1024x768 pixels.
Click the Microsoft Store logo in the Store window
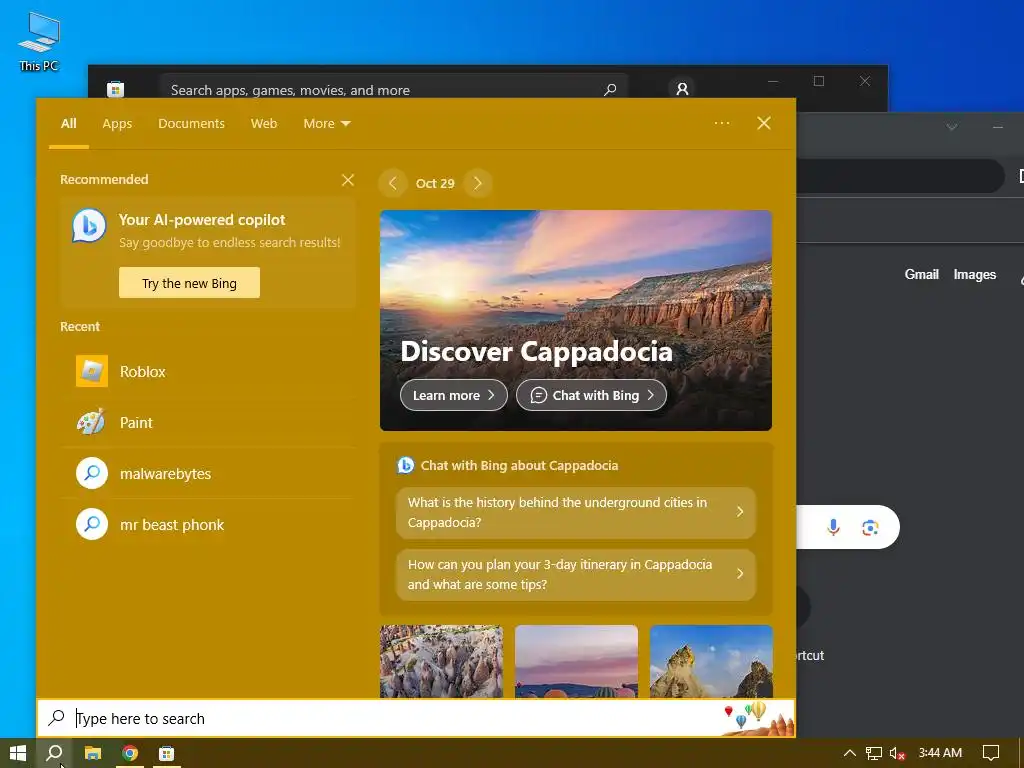pos(116,89)
